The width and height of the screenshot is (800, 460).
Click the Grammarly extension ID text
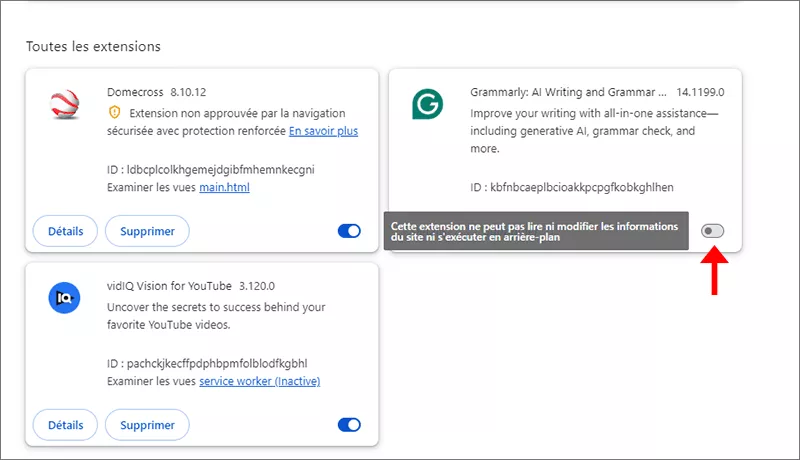click(572, 187)
